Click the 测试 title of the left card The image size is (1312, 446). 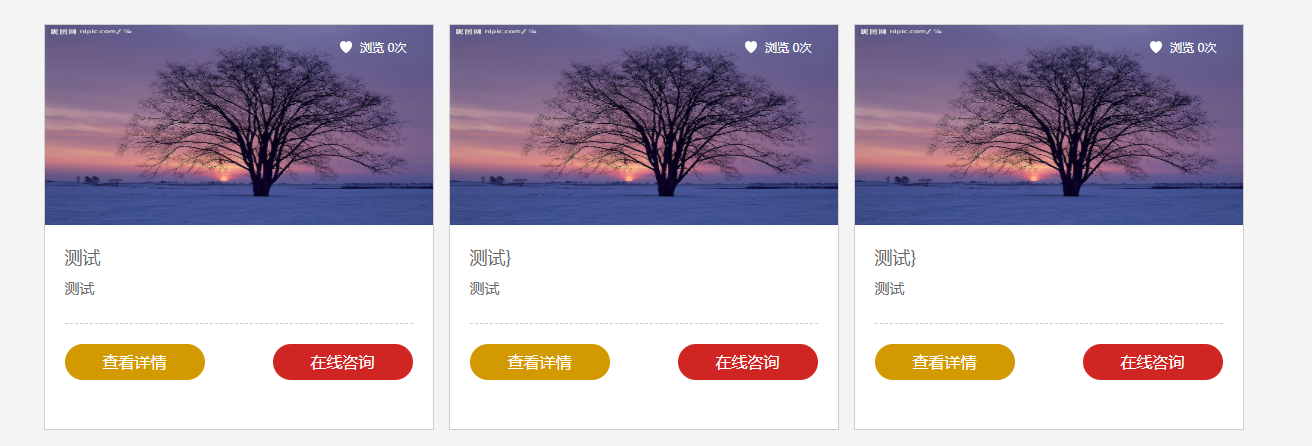tap(83, 258)
